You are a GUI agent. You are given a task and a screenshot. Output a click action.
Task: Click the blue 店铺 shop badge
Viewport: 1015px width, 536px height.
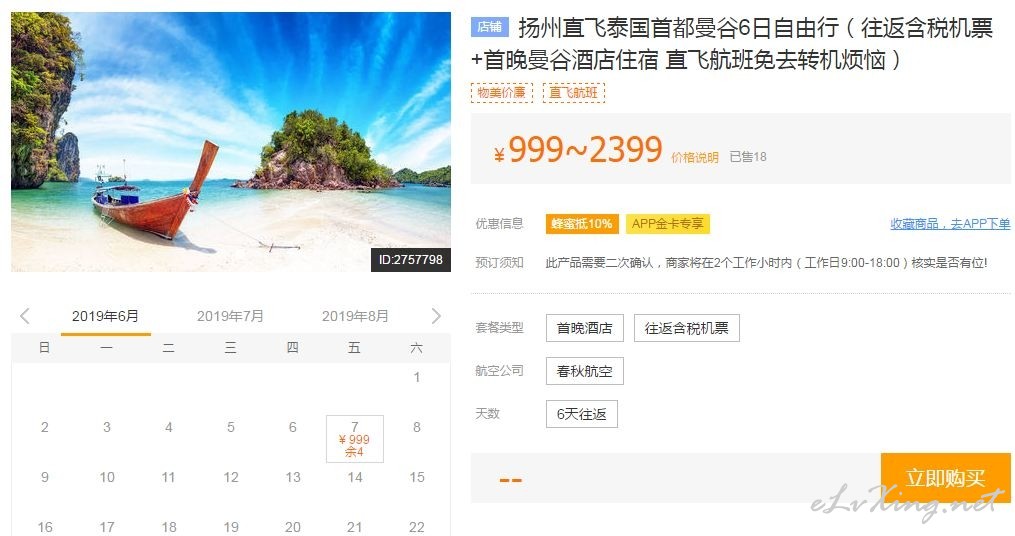coord(489,27)
